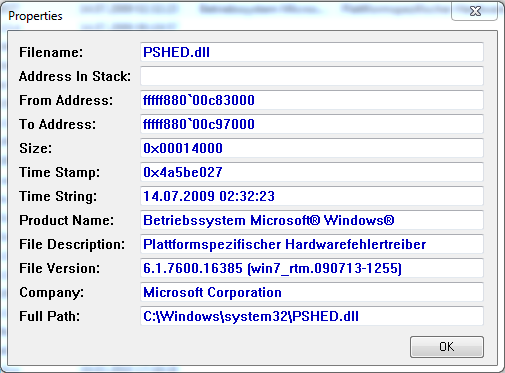Click the 'Size:' label
This screenshot has width=505, height=373.
[x=36, y=148]
